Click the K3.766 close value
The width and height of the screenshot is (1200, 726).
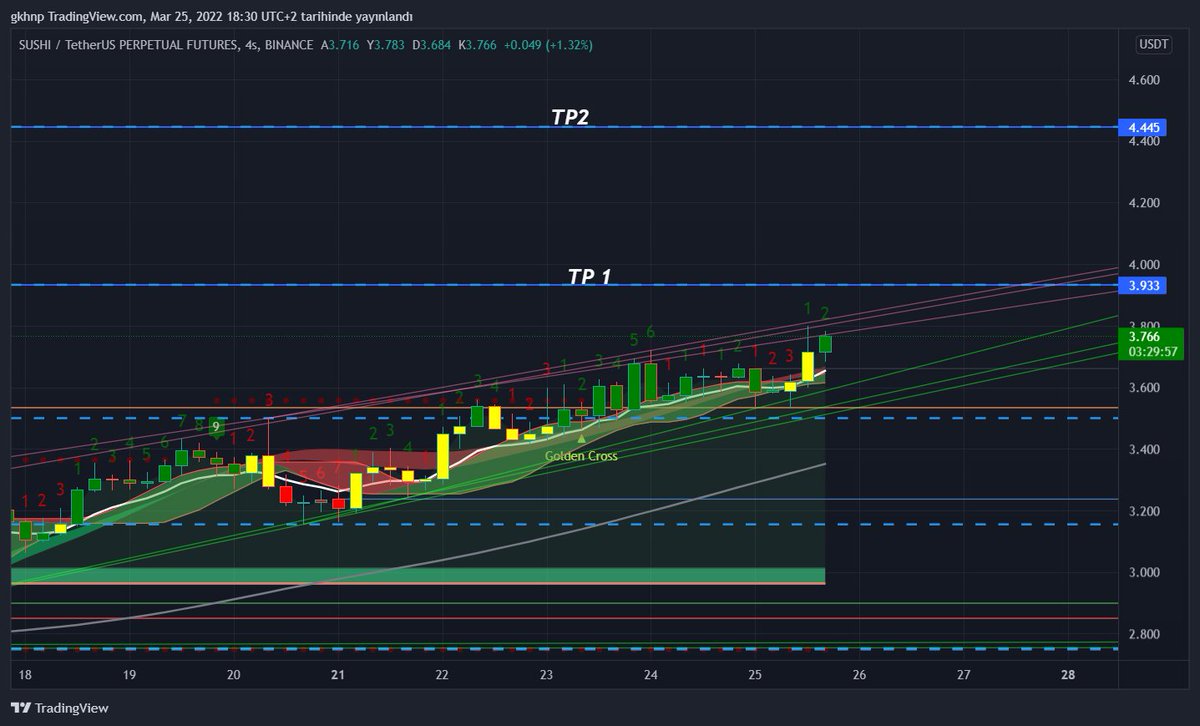476,45
